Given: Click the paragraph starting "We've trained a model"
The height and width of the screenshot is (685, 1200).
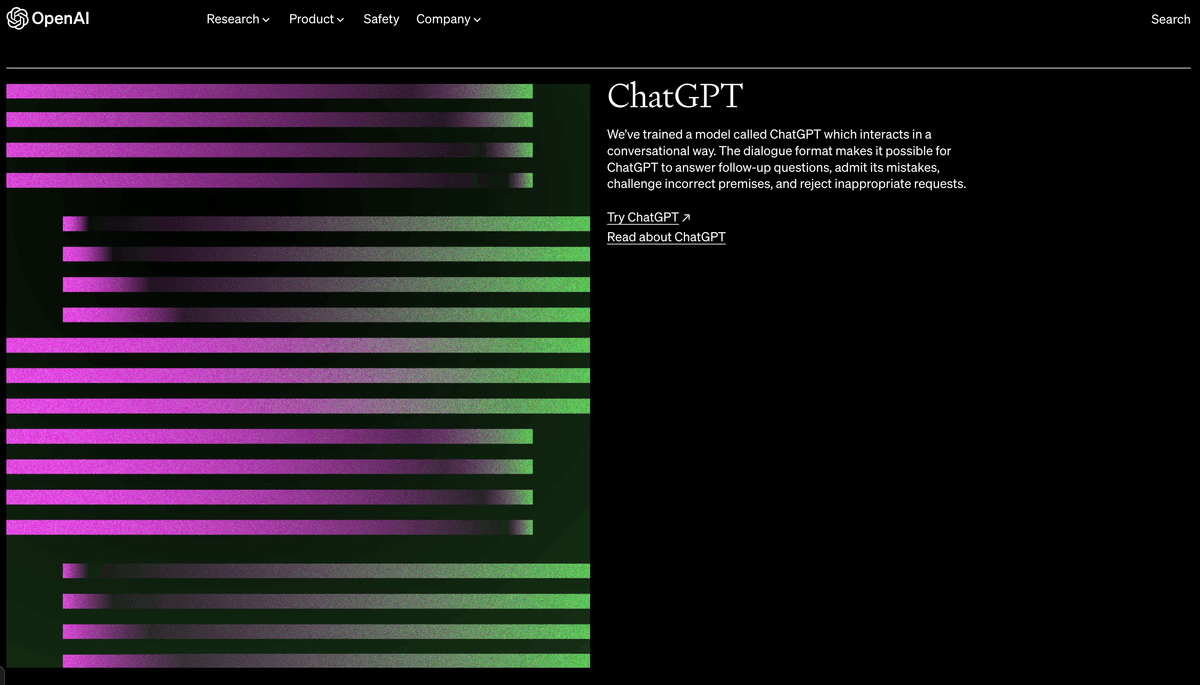Looking at the screenshot, I should click(x=786, y=159).
